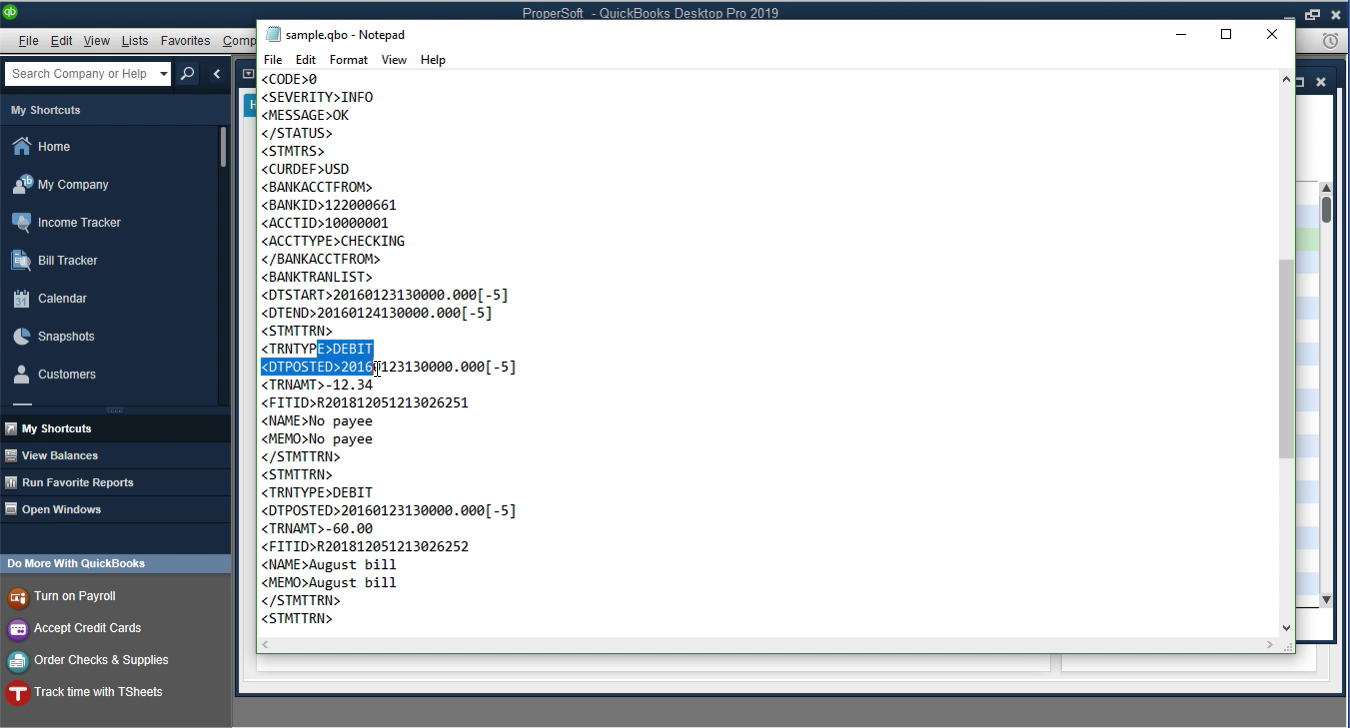Open Income Tracker shortcut

[79, 222]
